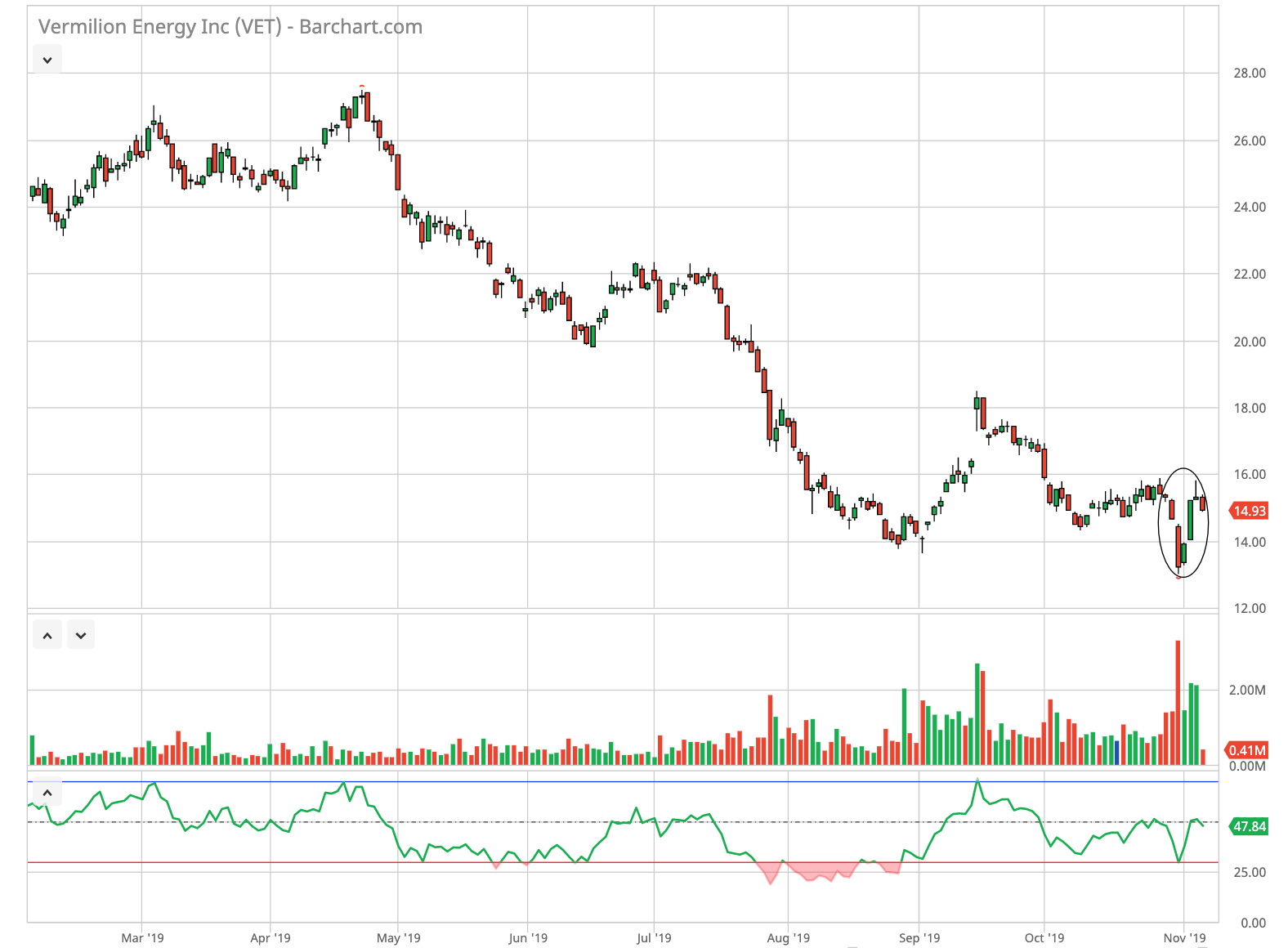The height and width of the screenshot is (948, 1288).
Task: Click the 0.00 RSI axis label
Action: pyautogui.click(x=1253, y=923)
